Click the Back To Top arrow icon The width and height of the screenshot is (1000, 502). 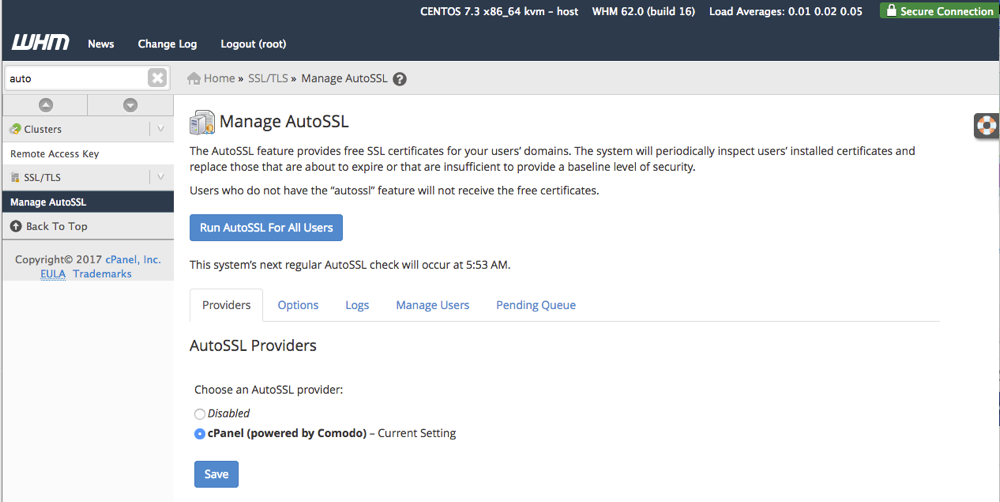coord(16,226)
